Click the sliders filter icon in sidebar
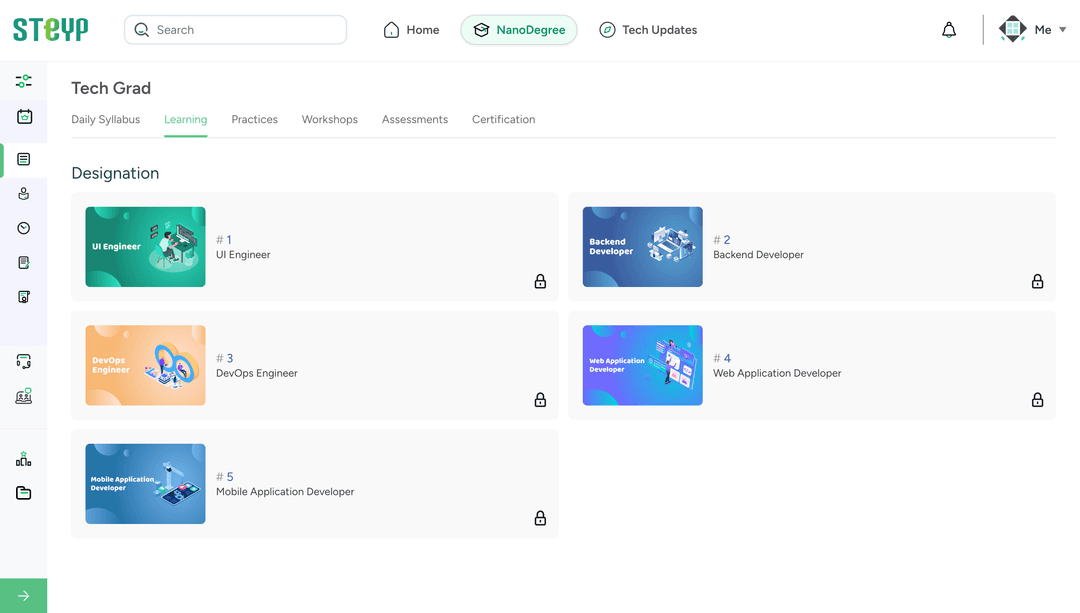The width and height of the screenshot is (1080, 613). [x=23, y=81]
